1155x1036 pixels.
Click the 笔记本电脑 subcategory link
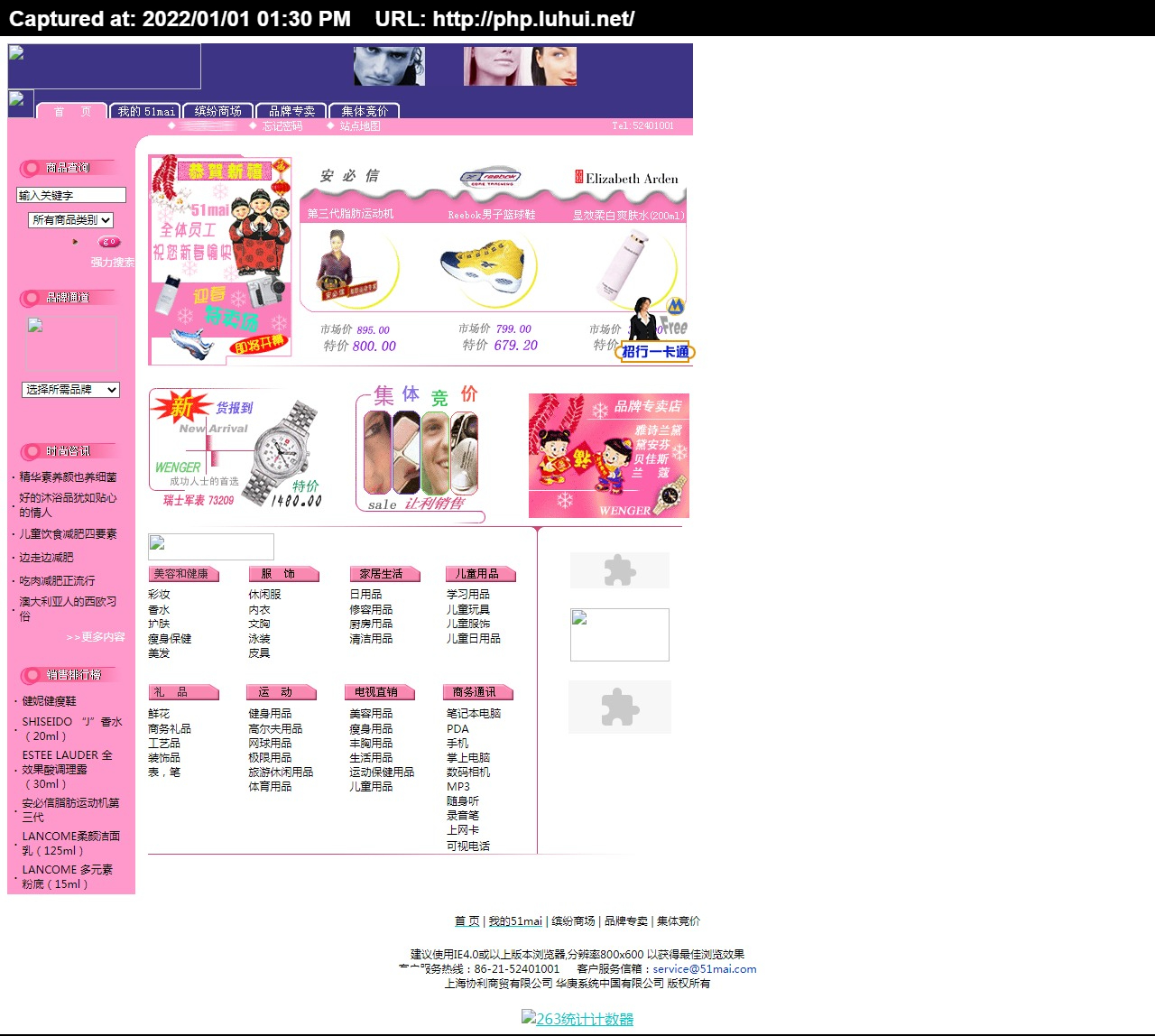point(474,714)
